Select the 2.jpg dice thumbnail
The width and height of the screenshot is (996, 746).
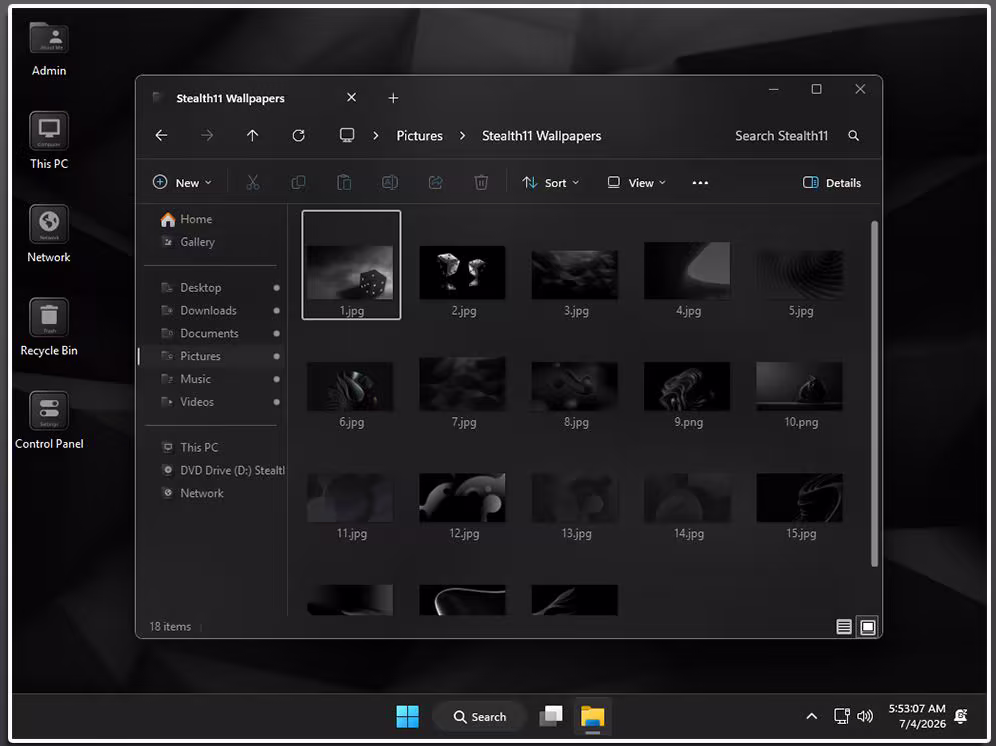click(x=462, y=272)
